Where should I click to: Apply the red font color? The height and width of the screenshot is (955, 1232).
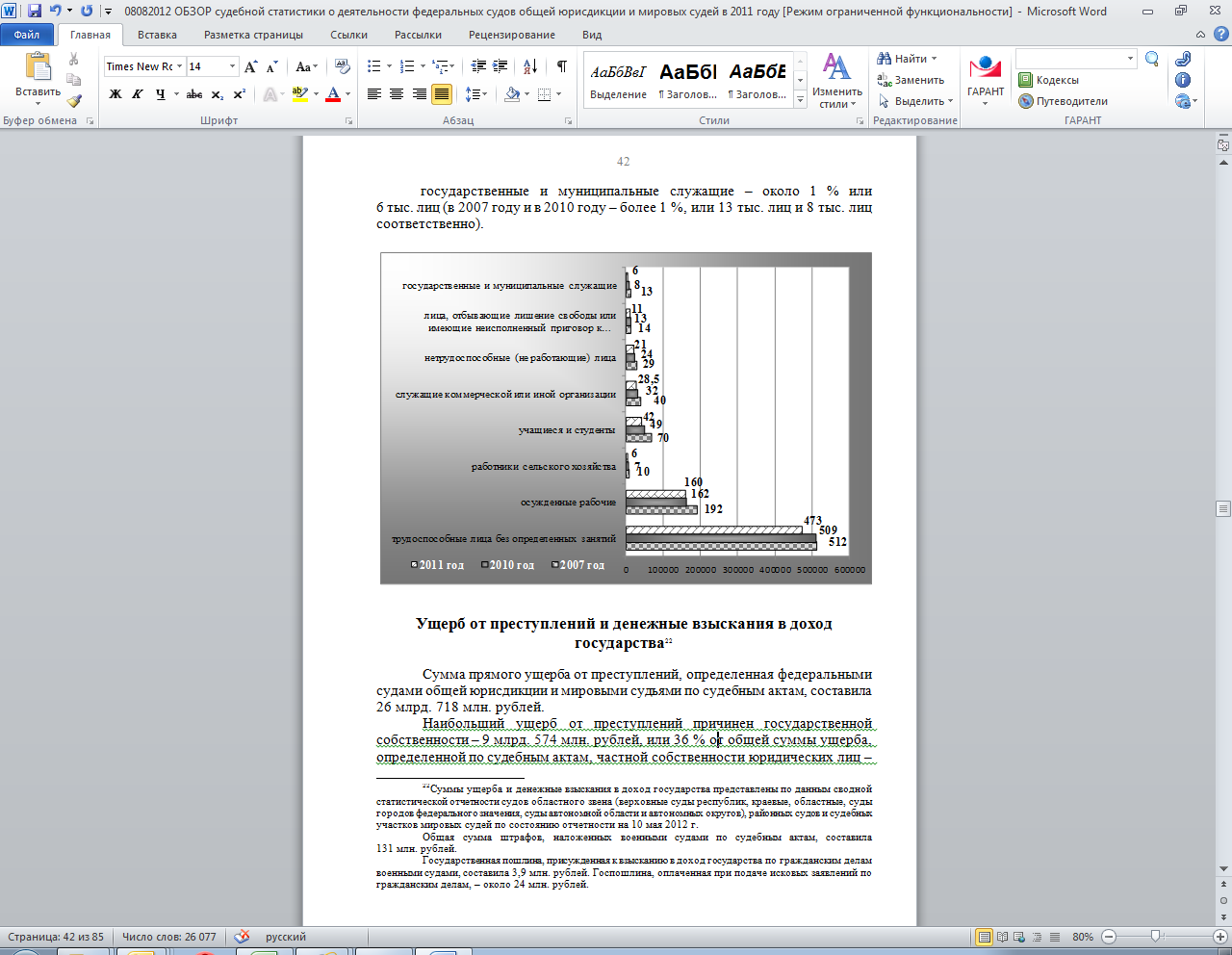[x=333, y=94]
